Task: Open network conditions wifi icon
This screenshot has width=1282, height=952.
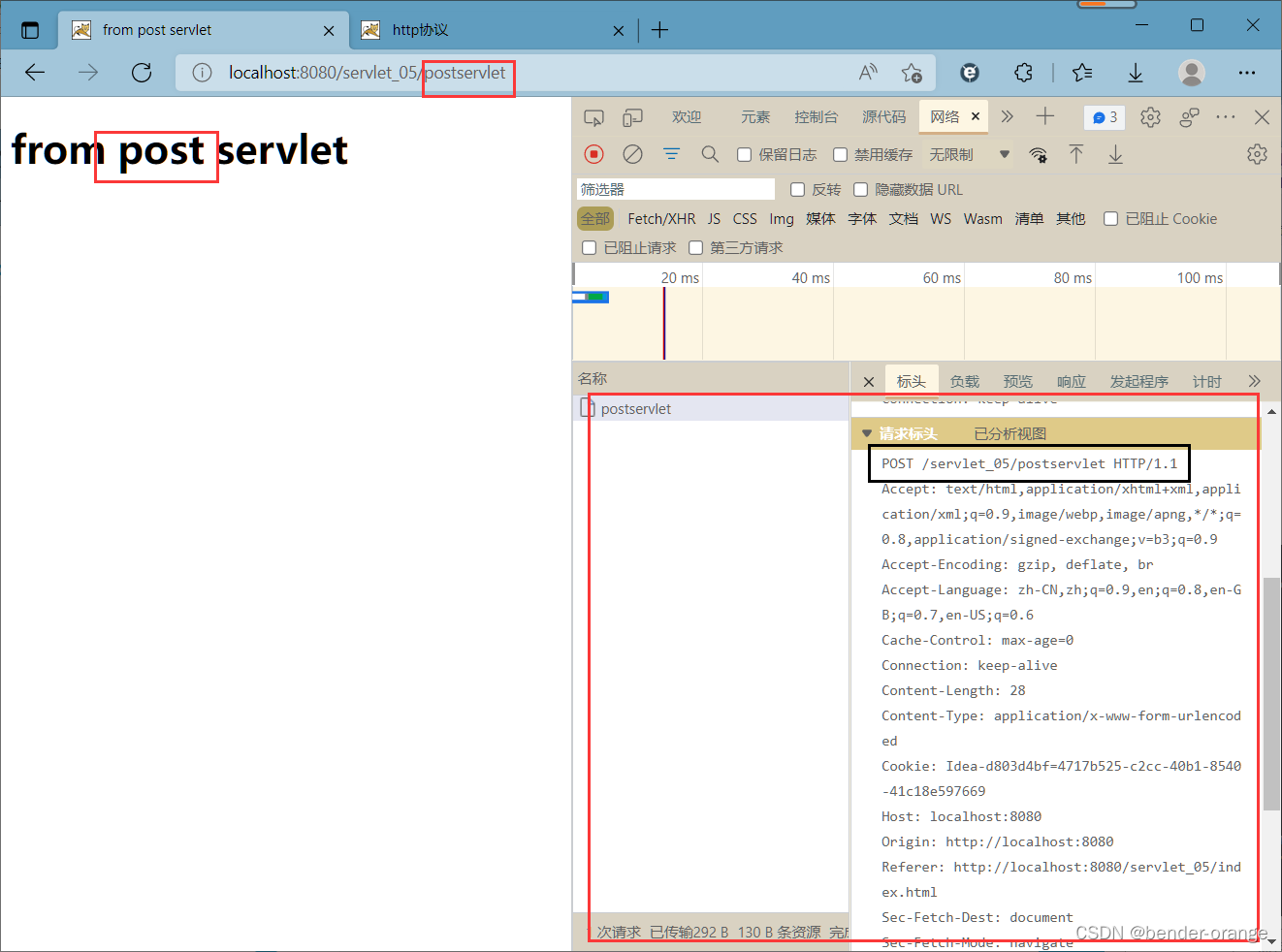Action: 1038,154
